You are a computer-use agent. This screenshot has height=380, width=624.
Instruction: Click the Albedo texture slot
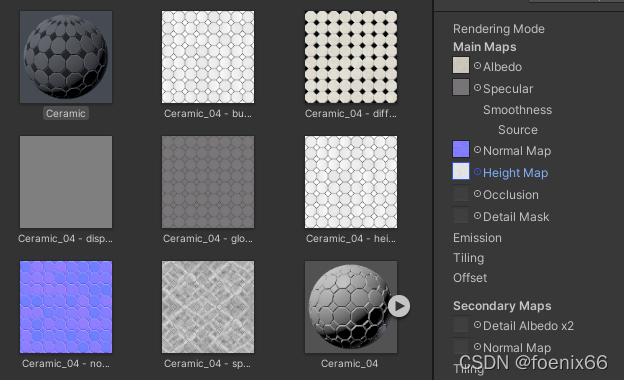click(x=461, y=65)
